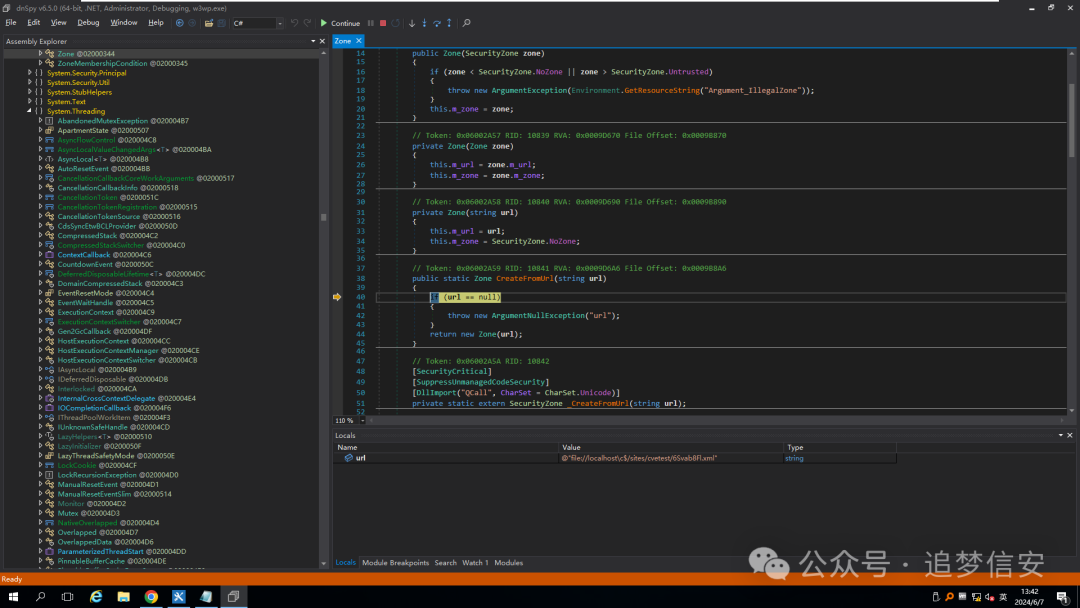Open the C# language dropdown
Screen dimensions: 1080x608
pyautogui.click(x=258, y=23)
